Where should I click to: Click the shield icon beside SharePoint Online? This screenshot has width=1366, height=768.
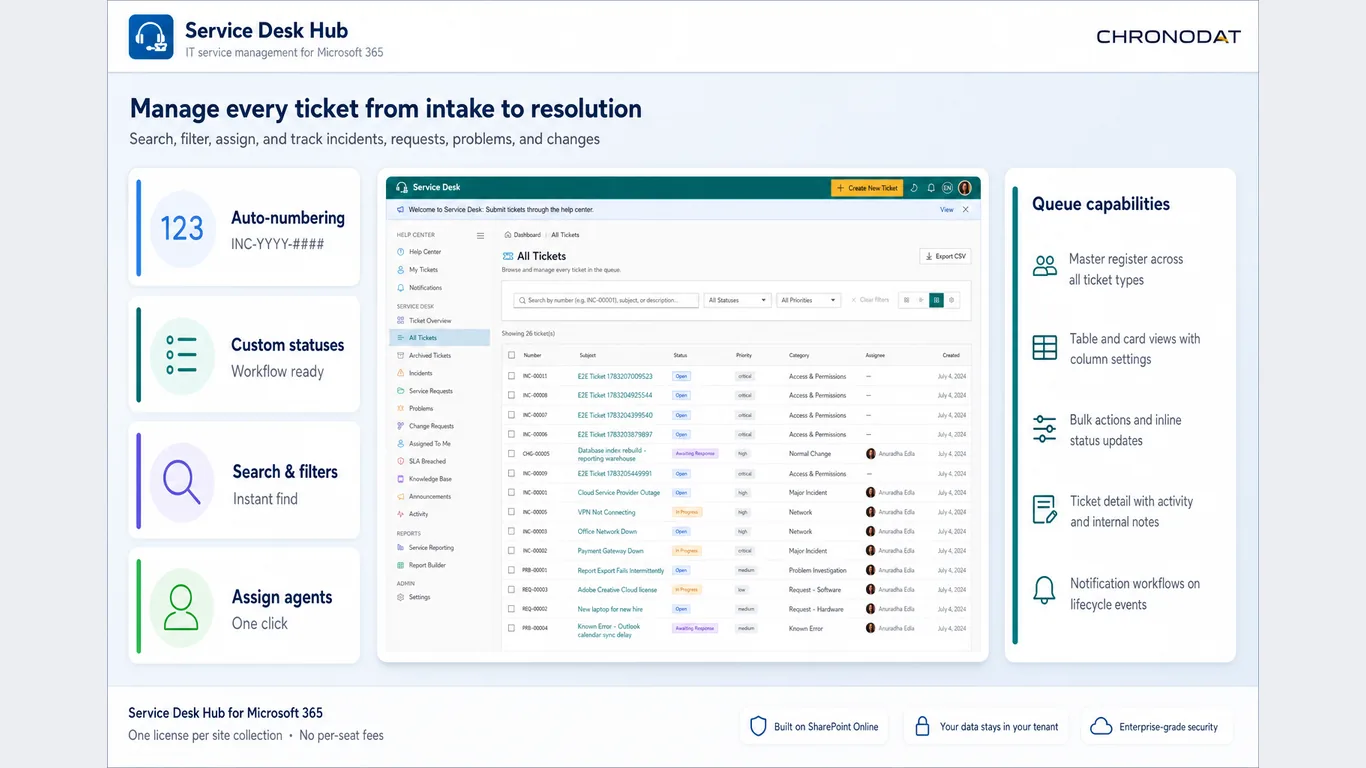pyautogui.click(x=758, y=727)
